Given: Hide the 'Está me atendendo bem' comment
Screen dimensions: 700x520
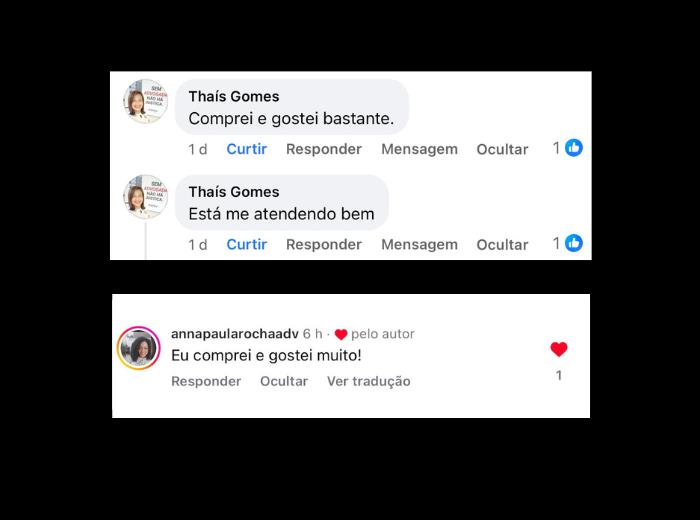Looking at the screenshot, I should pos(502,245).
